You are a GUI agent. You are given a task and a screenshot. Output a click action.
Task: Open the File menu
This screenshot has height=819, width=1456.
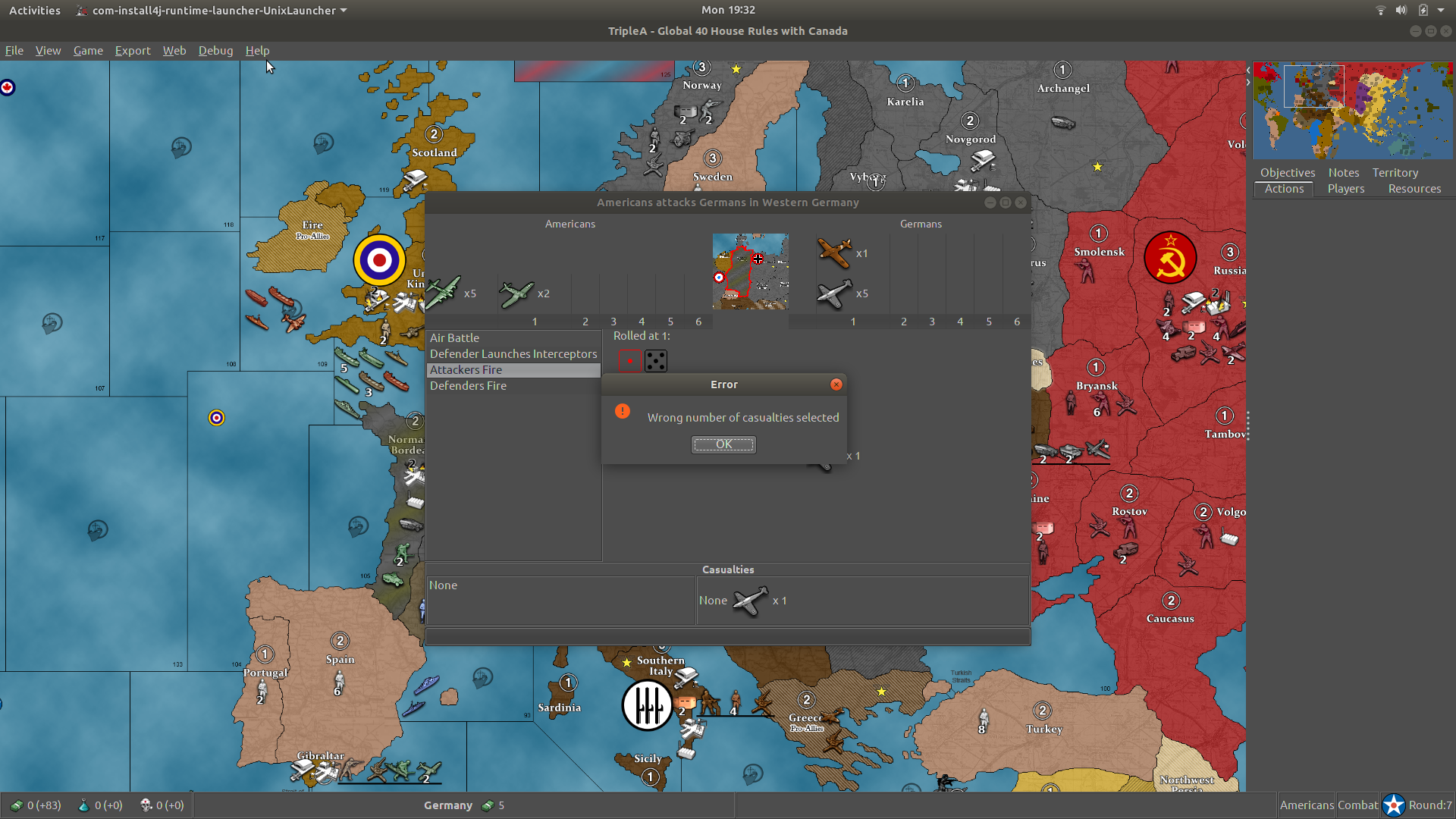(x=14, y=50)
